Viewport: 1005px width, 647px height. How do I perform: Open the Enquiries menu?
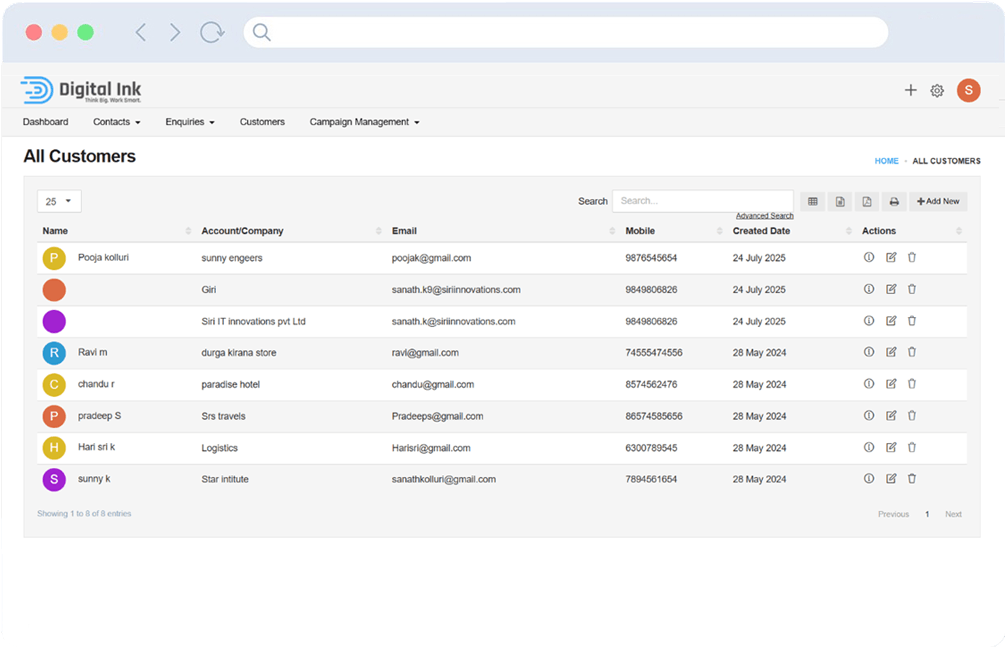pos(190,122)
